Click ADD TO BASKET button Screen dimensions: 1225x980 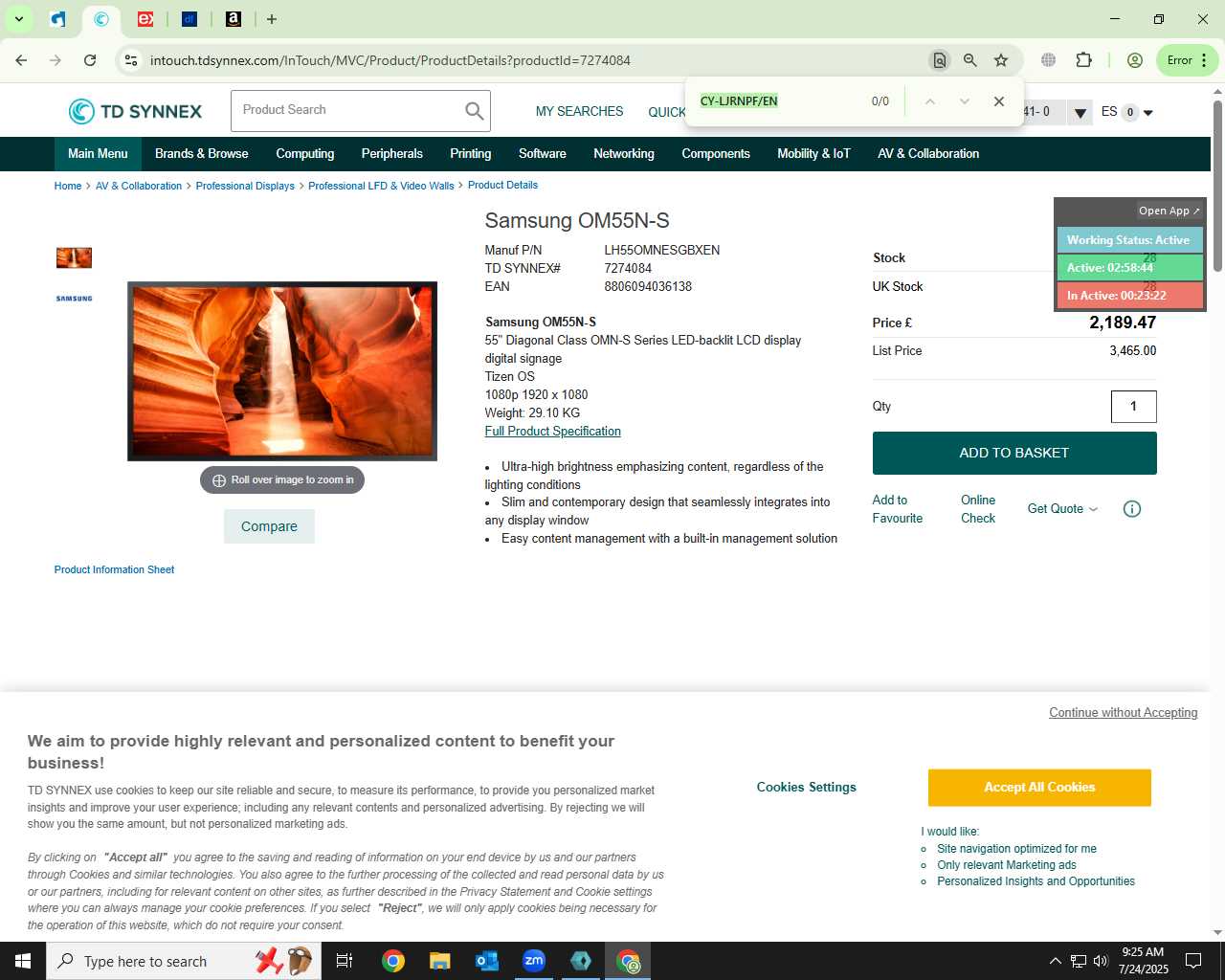pos(1014,453)
